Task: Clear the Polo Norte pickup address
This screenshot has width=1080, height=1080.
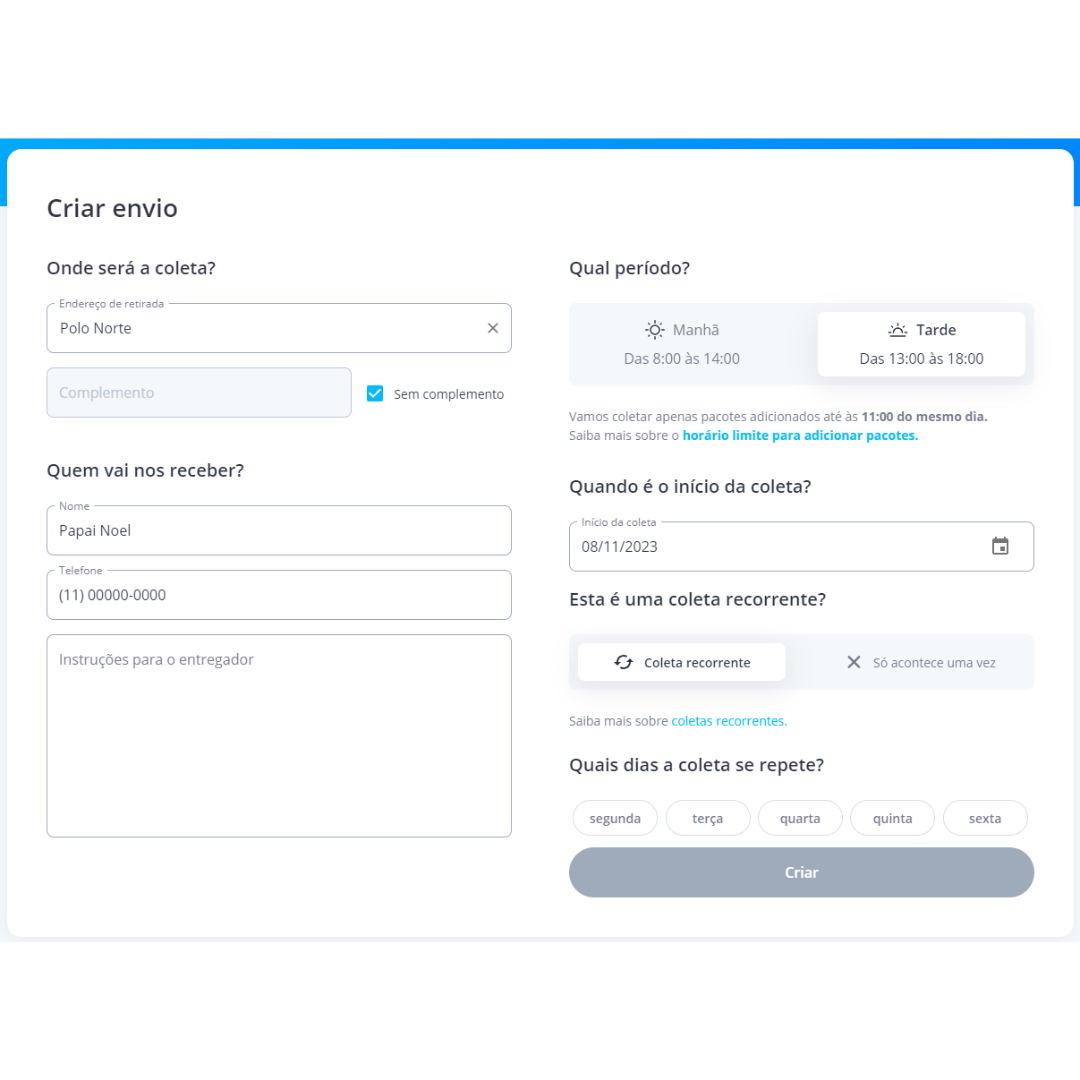Action: pos(492,329)
